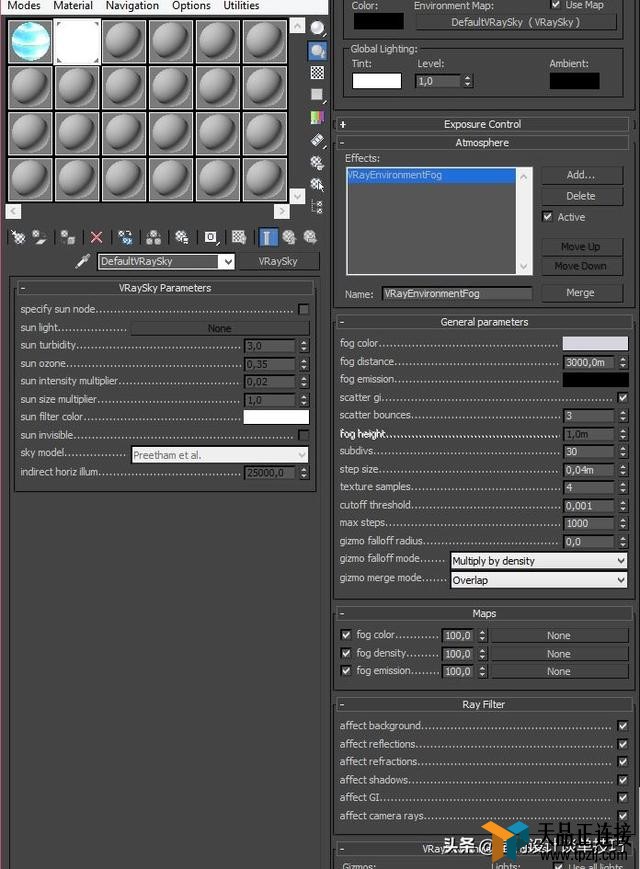Open the Sample Type sphere flyout

318,28
